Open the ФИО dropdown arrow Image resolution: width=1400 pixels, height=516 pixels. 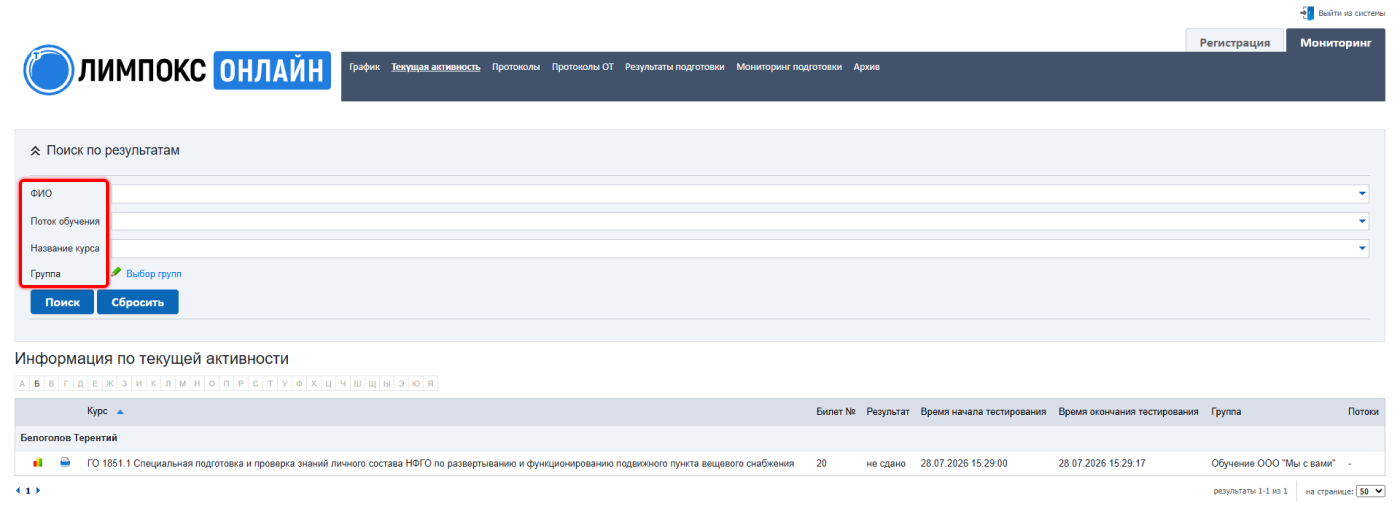[1362, 194]
